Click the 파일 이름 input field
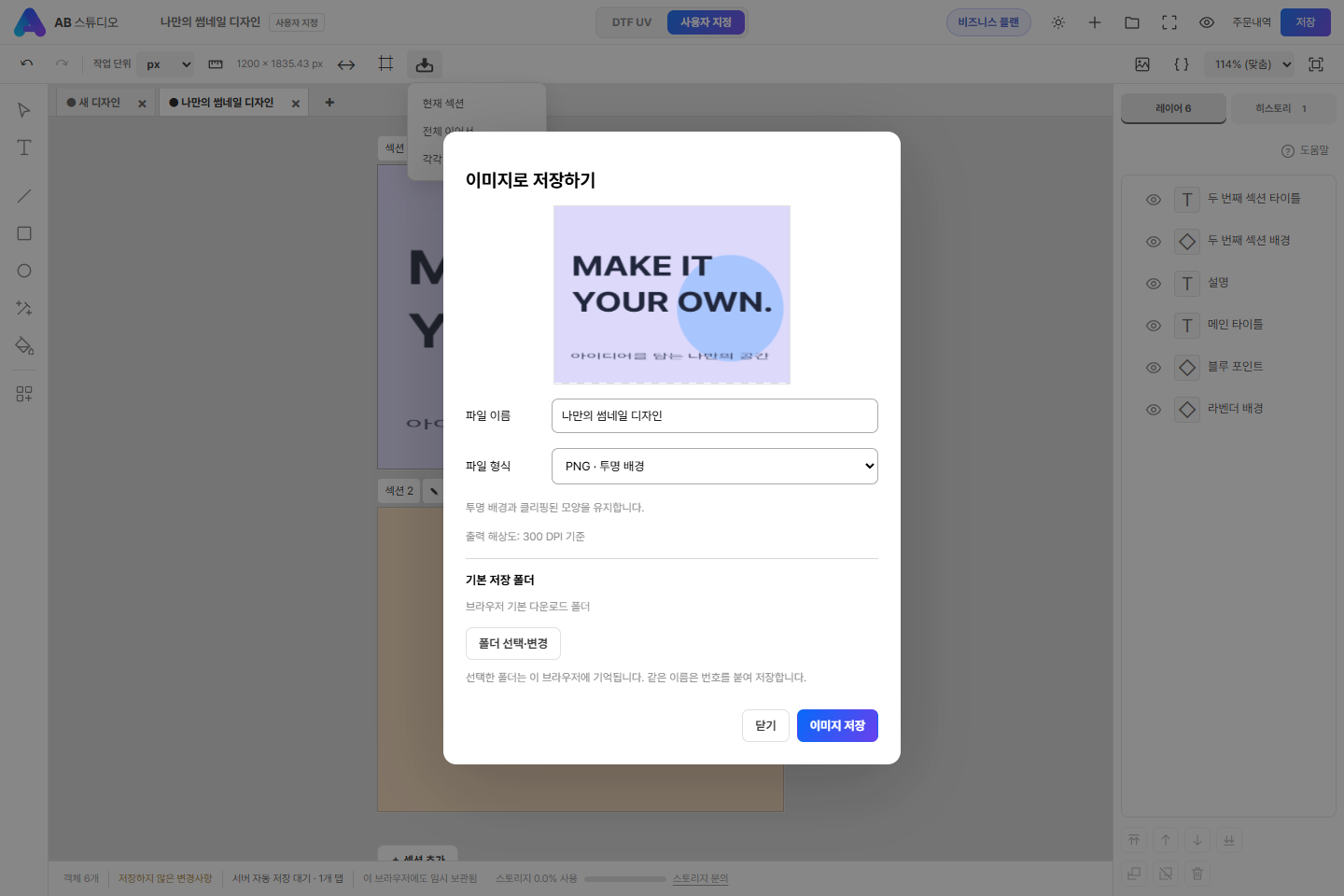This screenshot has width=1344, height=896. [715, 416]
